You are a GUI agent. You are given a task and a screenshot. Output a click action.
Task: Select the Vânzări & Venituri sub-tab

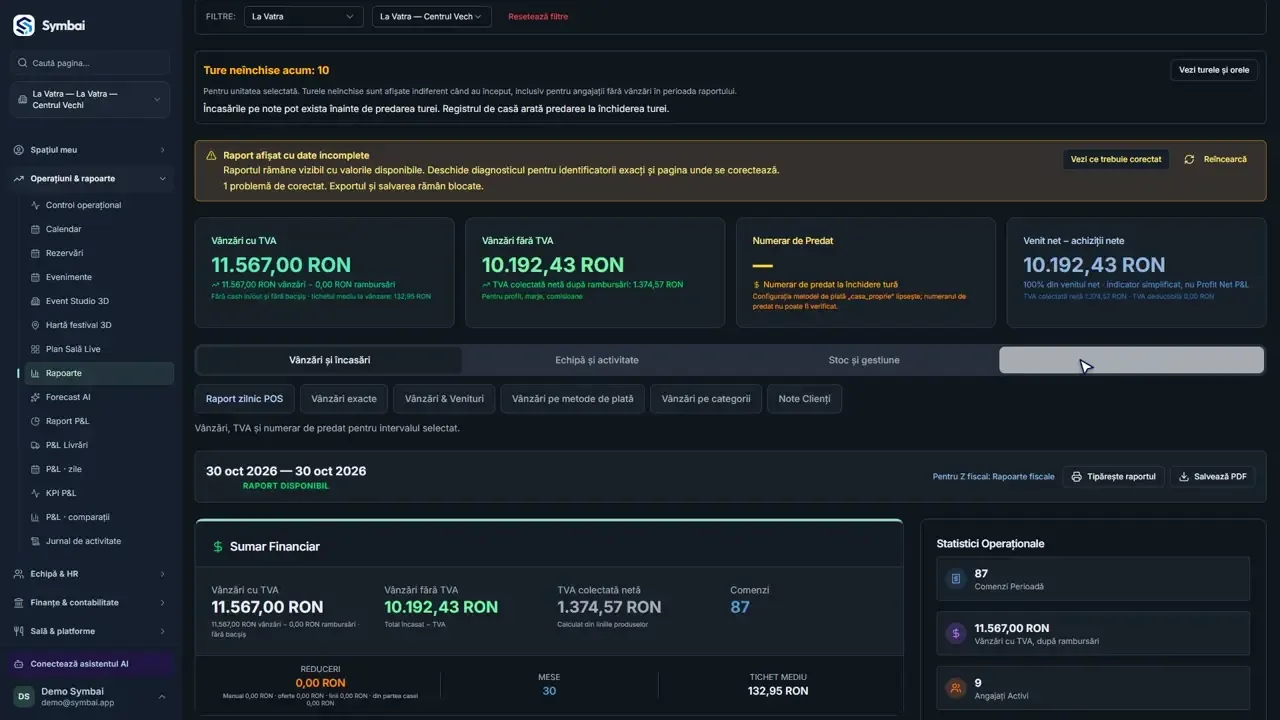coord(444,399)
